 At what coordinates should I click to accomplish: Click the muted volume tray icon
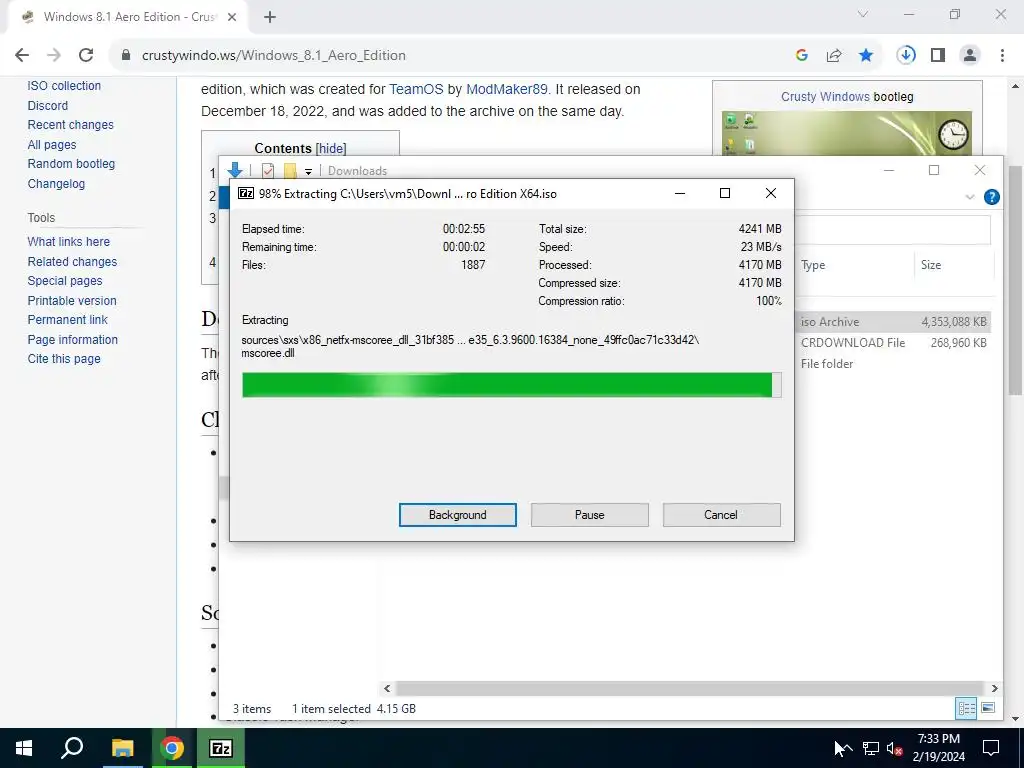click(x=895, y=748)
